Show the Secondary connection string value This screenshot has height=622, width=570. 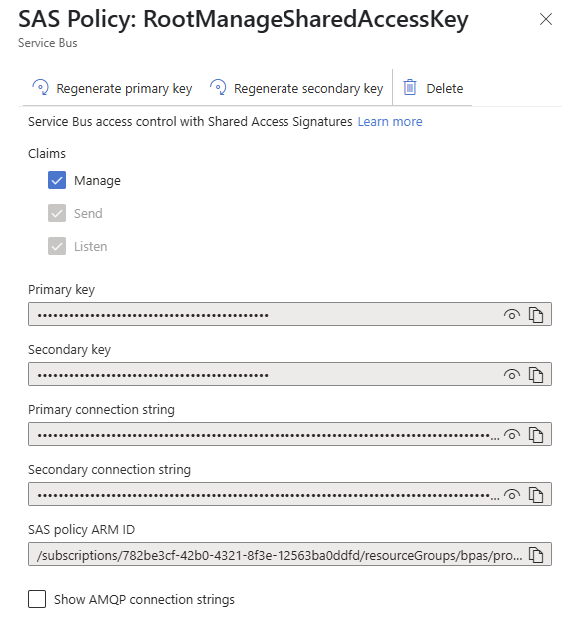(512, 495)
